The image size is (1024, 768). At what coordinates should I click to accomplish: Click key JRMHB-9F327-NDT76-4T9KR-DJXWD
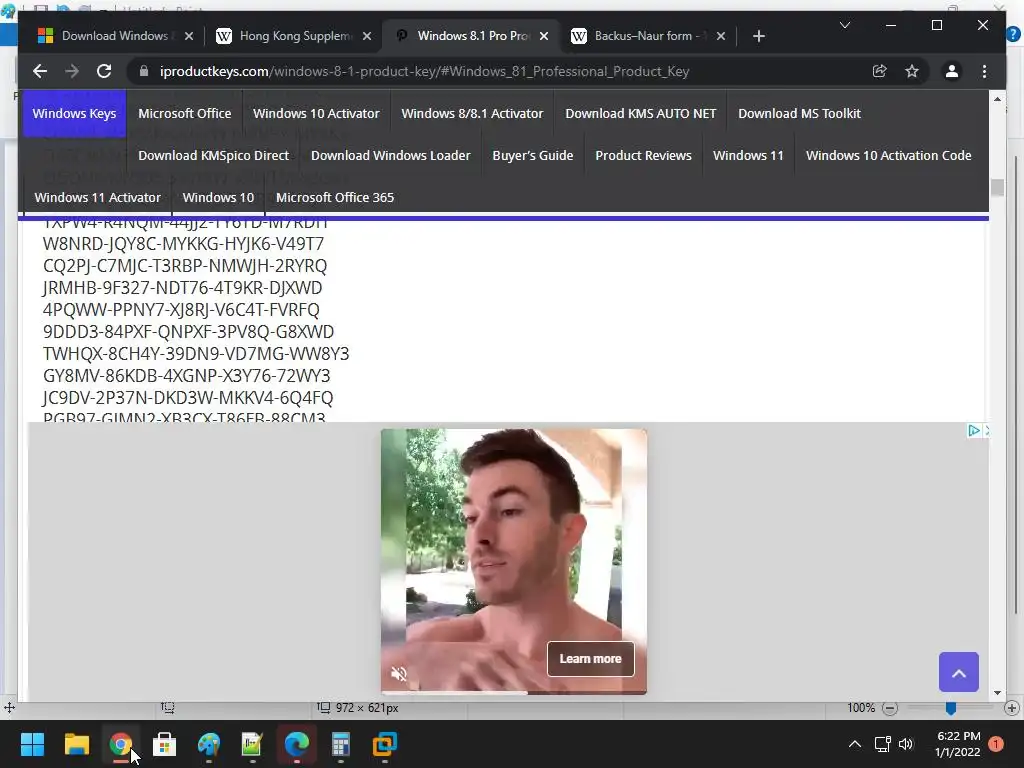coord(182,288)
